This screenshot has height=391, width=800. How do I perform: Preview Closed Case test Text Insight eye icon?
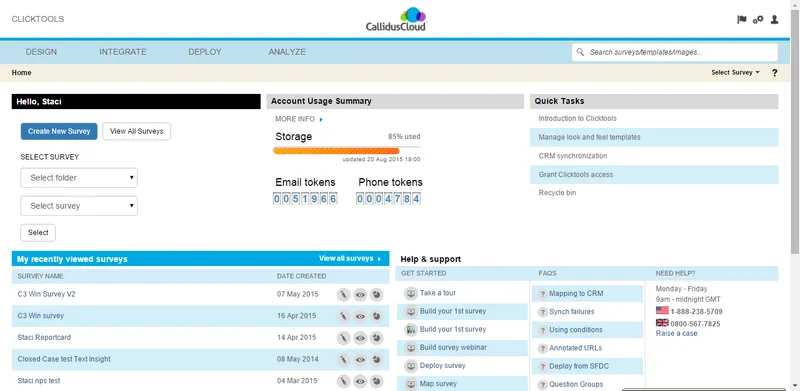click(360, 359)
